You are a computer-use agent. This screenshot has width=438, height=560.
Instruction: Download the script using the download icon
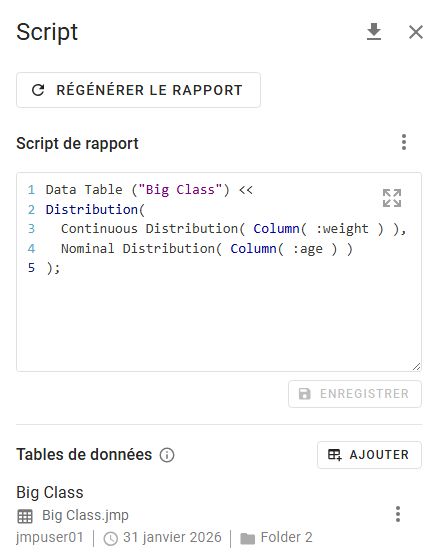tap(374, 32)
